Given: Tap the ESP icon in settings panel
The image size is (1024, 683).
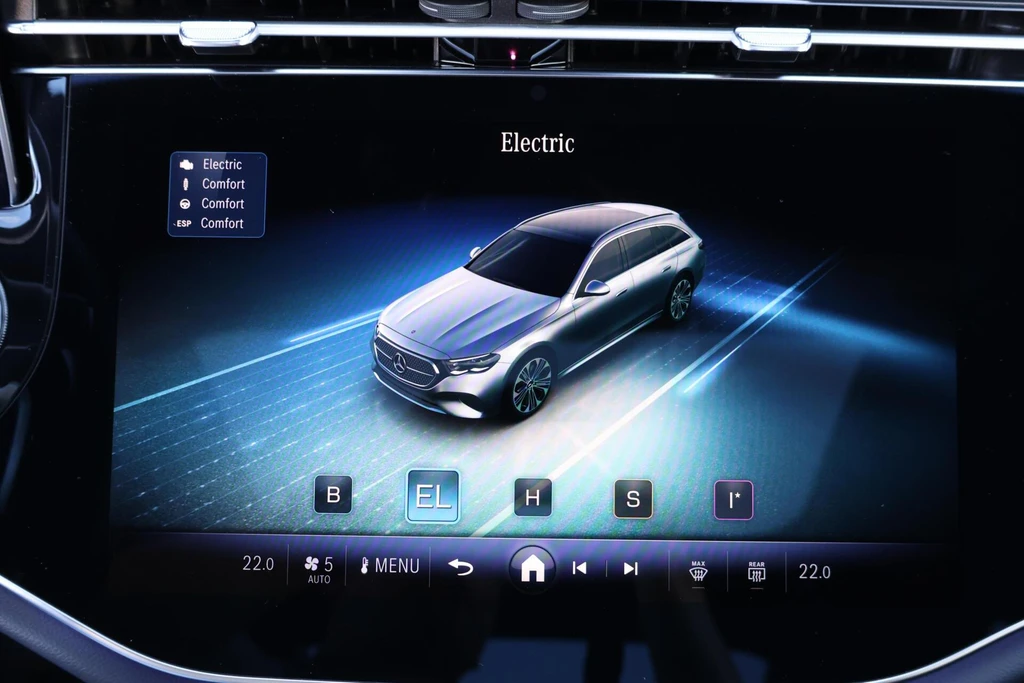Looking at the screenshot, I should [x=184, y=223].
